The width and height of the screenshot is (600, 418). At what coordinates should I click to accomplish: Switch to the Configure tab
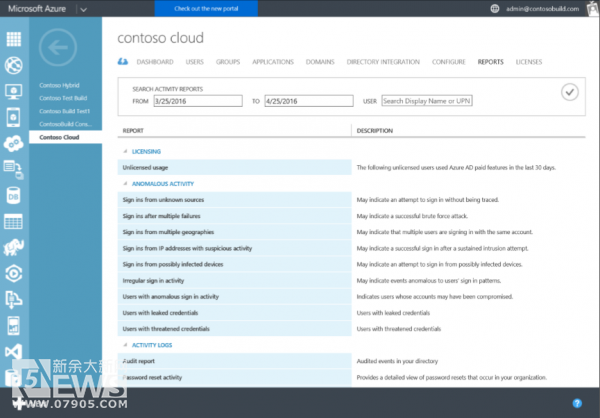point(448,62)
